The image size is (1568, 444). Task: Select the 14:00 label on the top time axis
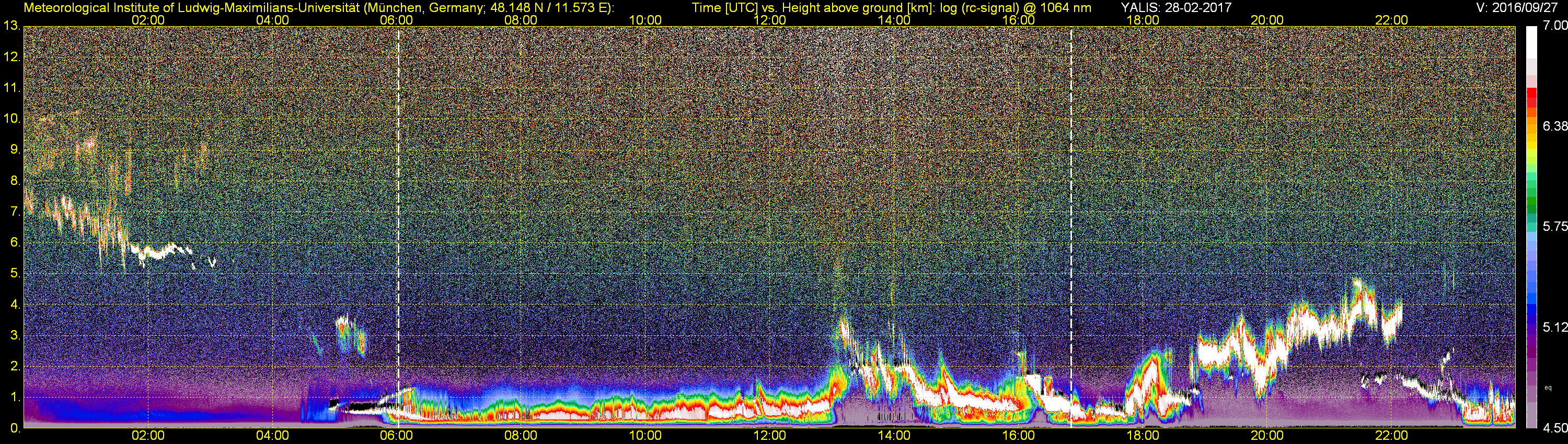[894, 20]
